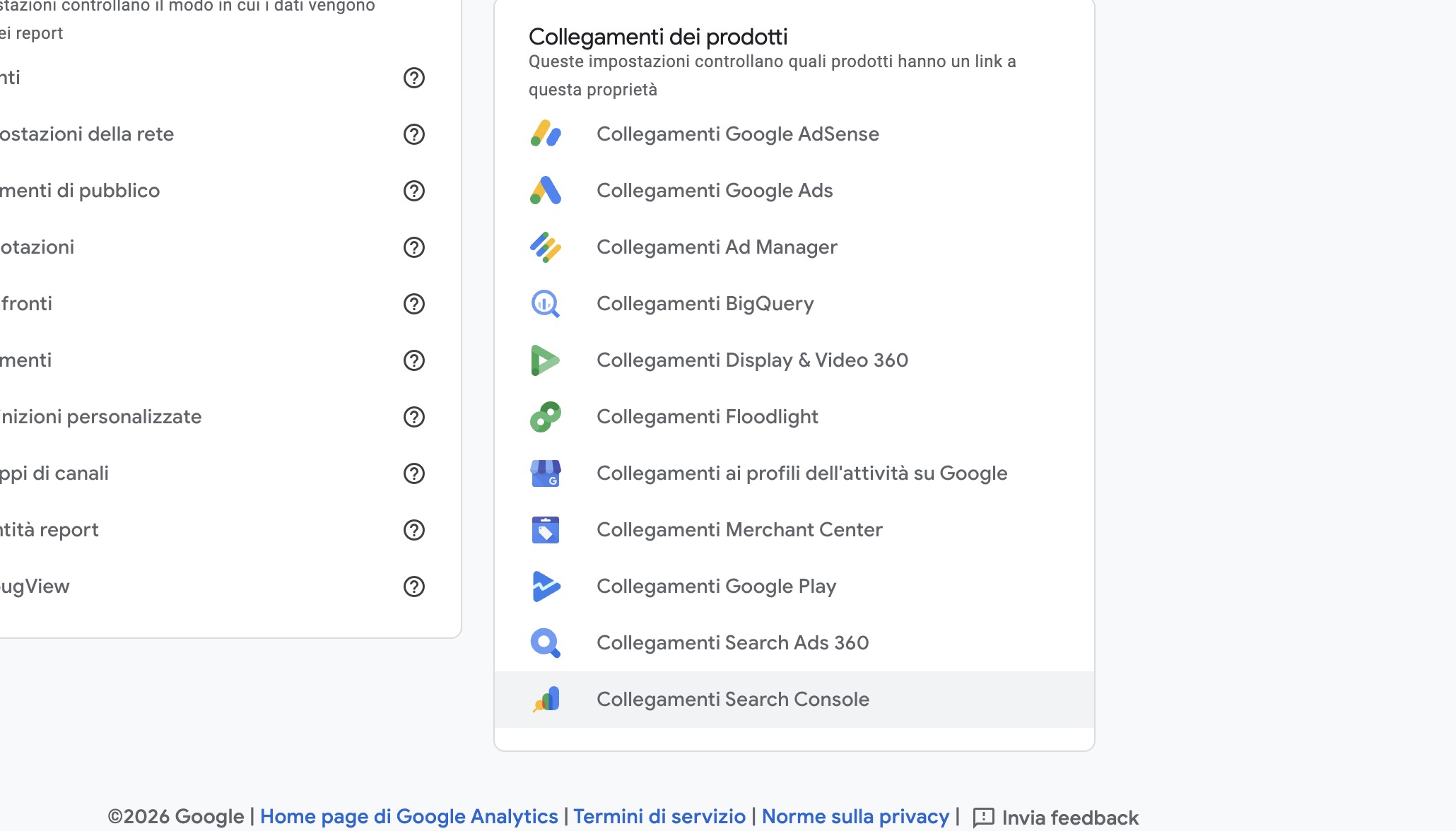The height and width of the screenshot is (831, 1456).
Task: Open help icon beside 'menti' row
Action: point(414,360)
